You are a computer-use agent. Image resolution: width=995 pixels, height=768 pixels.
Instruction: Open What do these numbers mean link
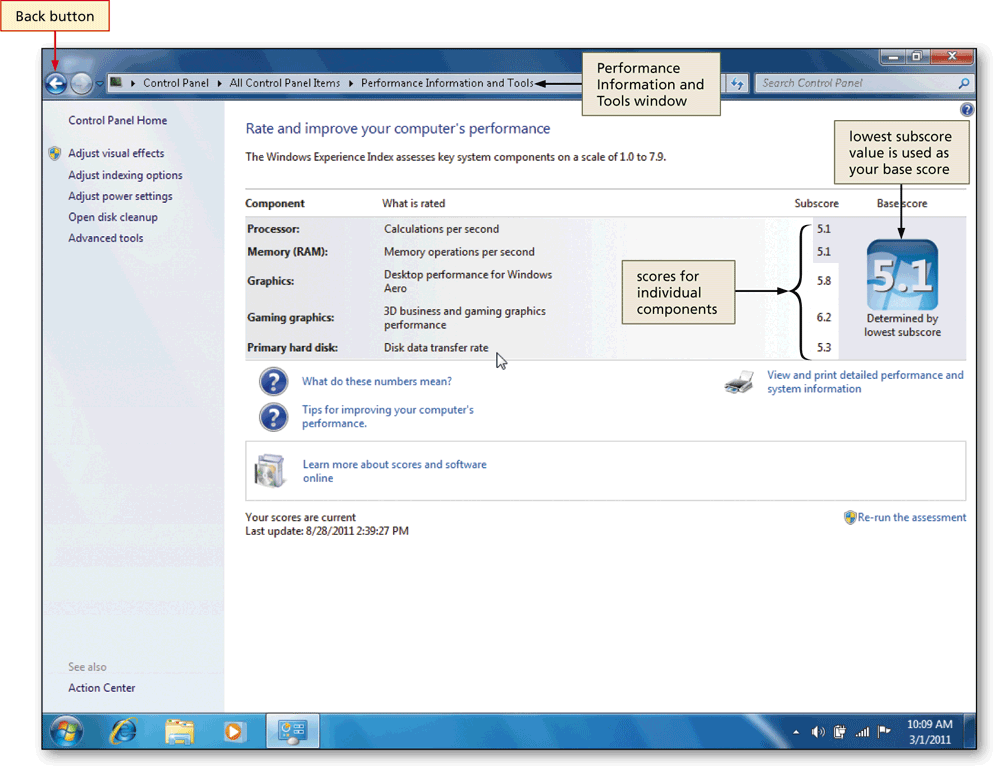pyautogui.click(x=377, y=381)
